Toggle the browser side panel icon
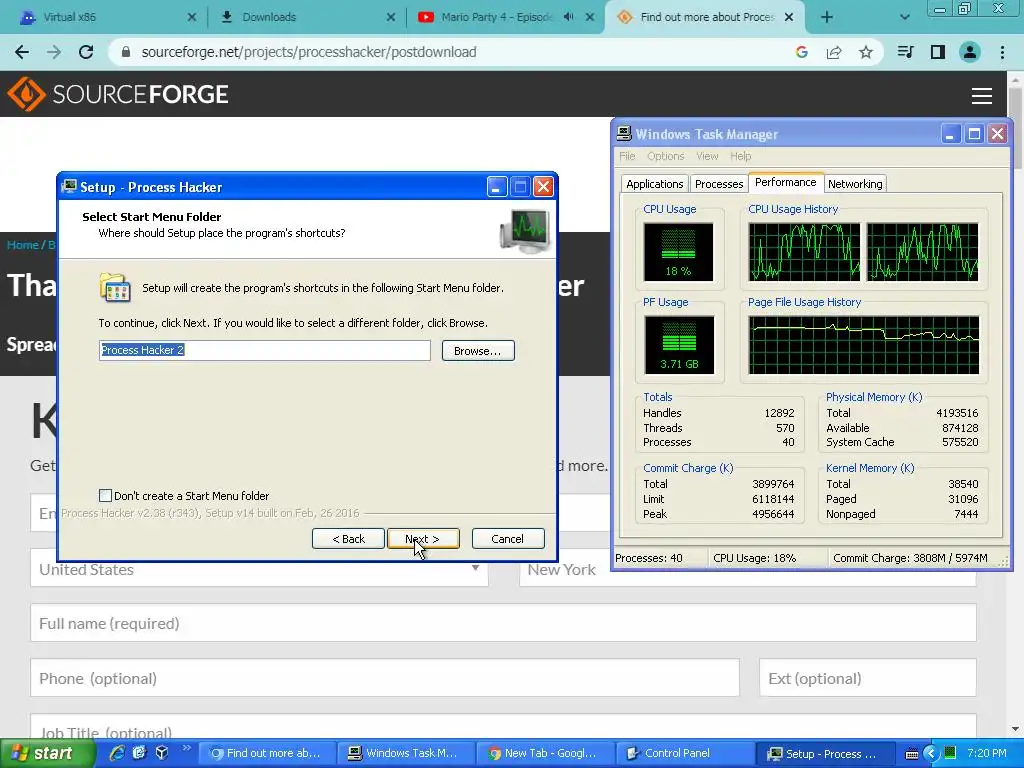Image resolution: width=1024 pixels, height=768 pixels. [938, 52]
